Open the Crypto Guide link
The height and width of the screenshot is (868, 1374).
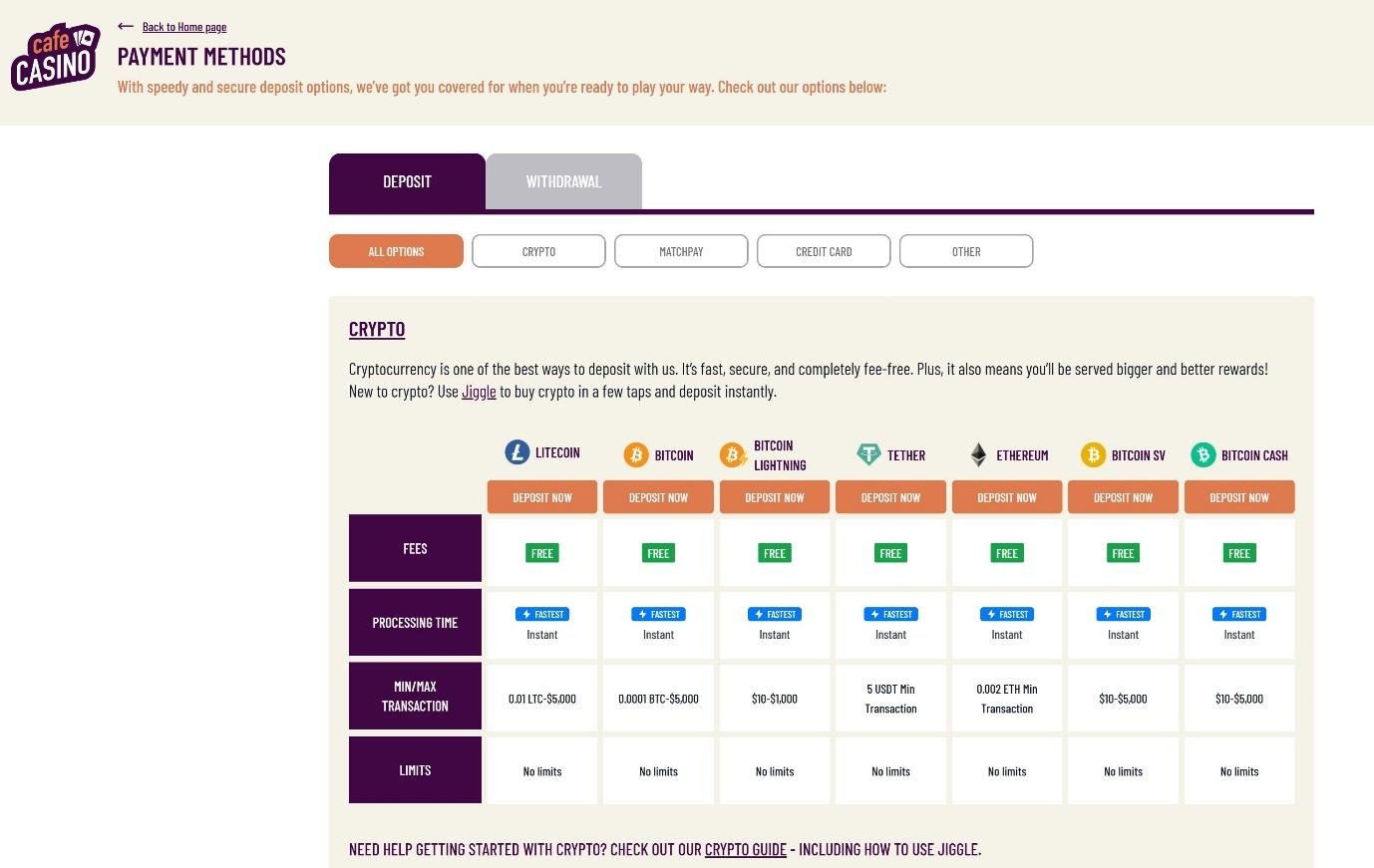point(746,849)
